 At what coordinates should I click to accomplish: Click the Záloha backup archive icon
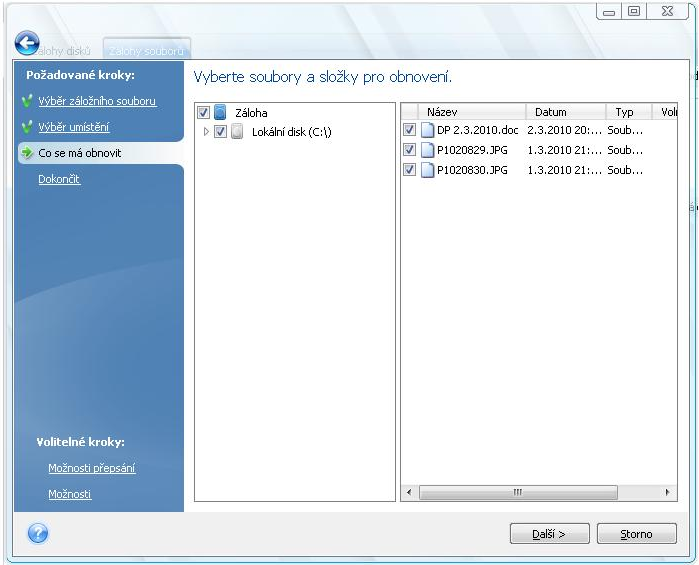220,112
